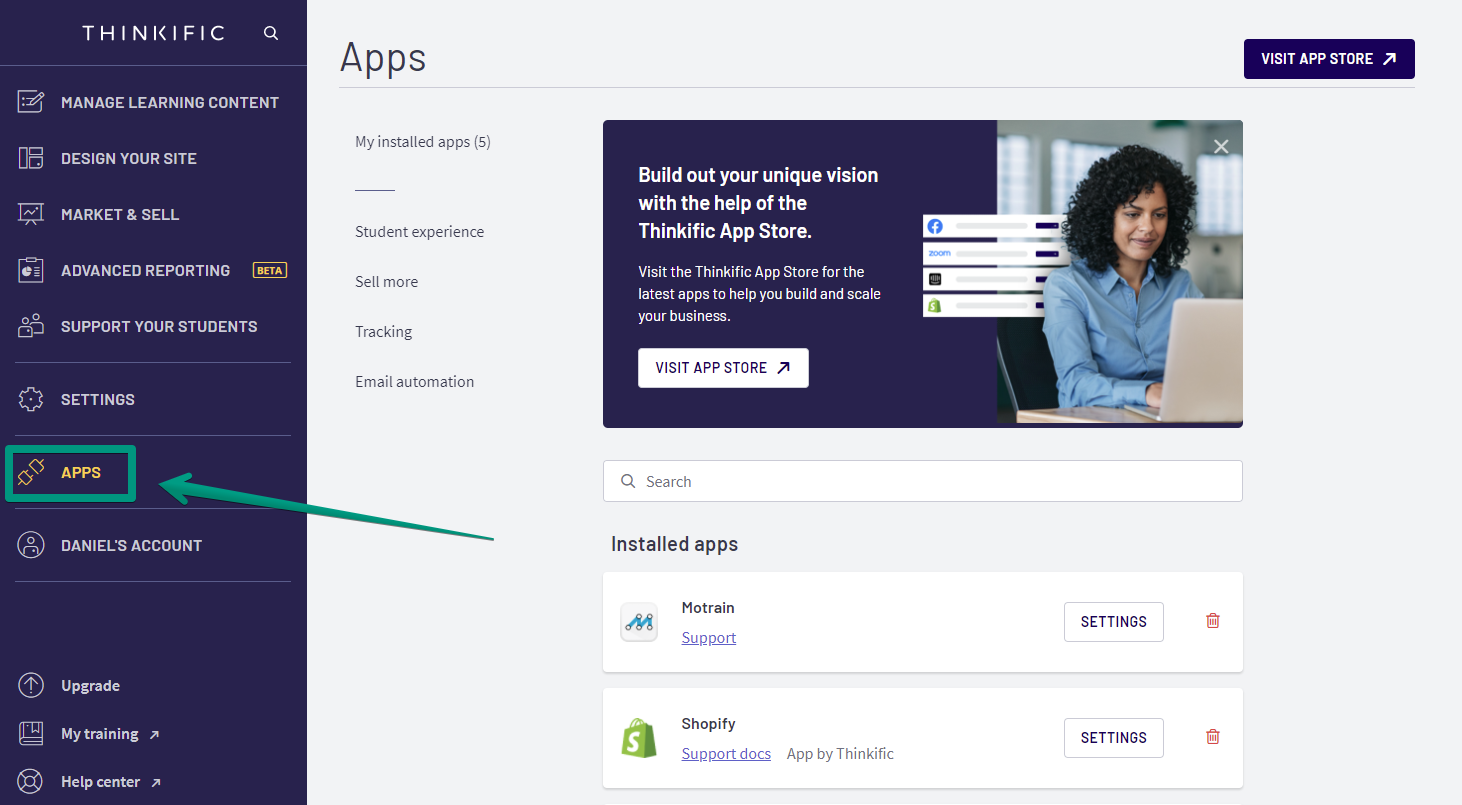Image resolution: width=1462 pixels, height=805 pixels.
Task: Click Visit App Store button inside banner
Action: pos(723,368)
